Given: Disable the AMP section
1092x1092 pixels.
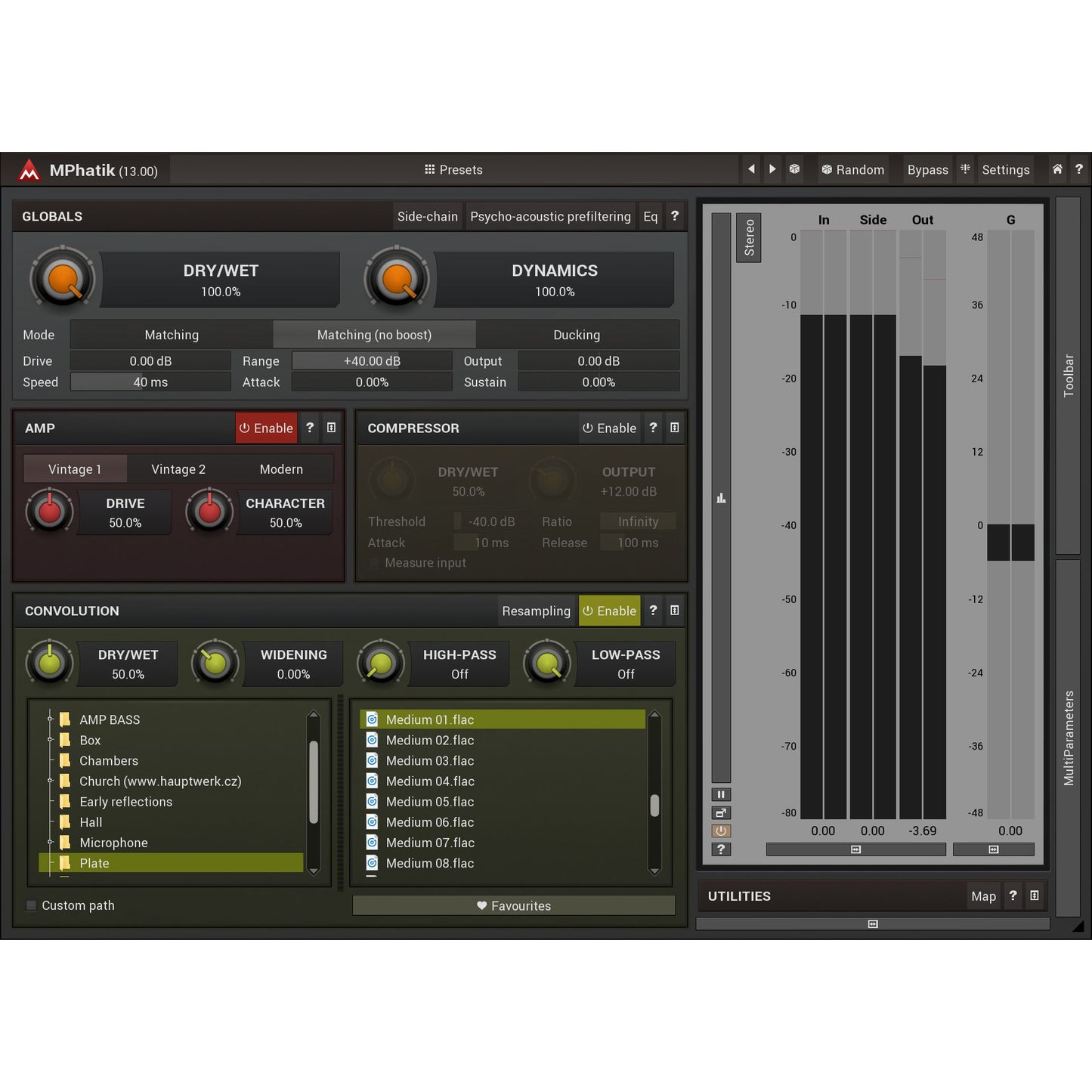Looking at the screenshot, I should [266, 428].
